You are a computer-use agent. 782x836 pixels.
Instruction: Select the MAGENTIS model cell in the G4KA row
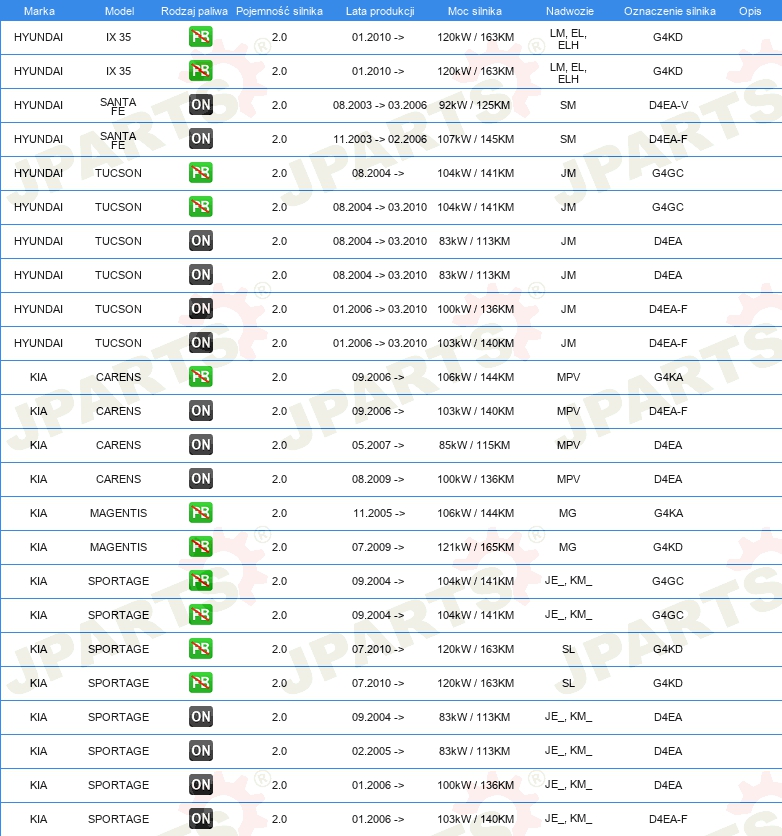[118, 513]
